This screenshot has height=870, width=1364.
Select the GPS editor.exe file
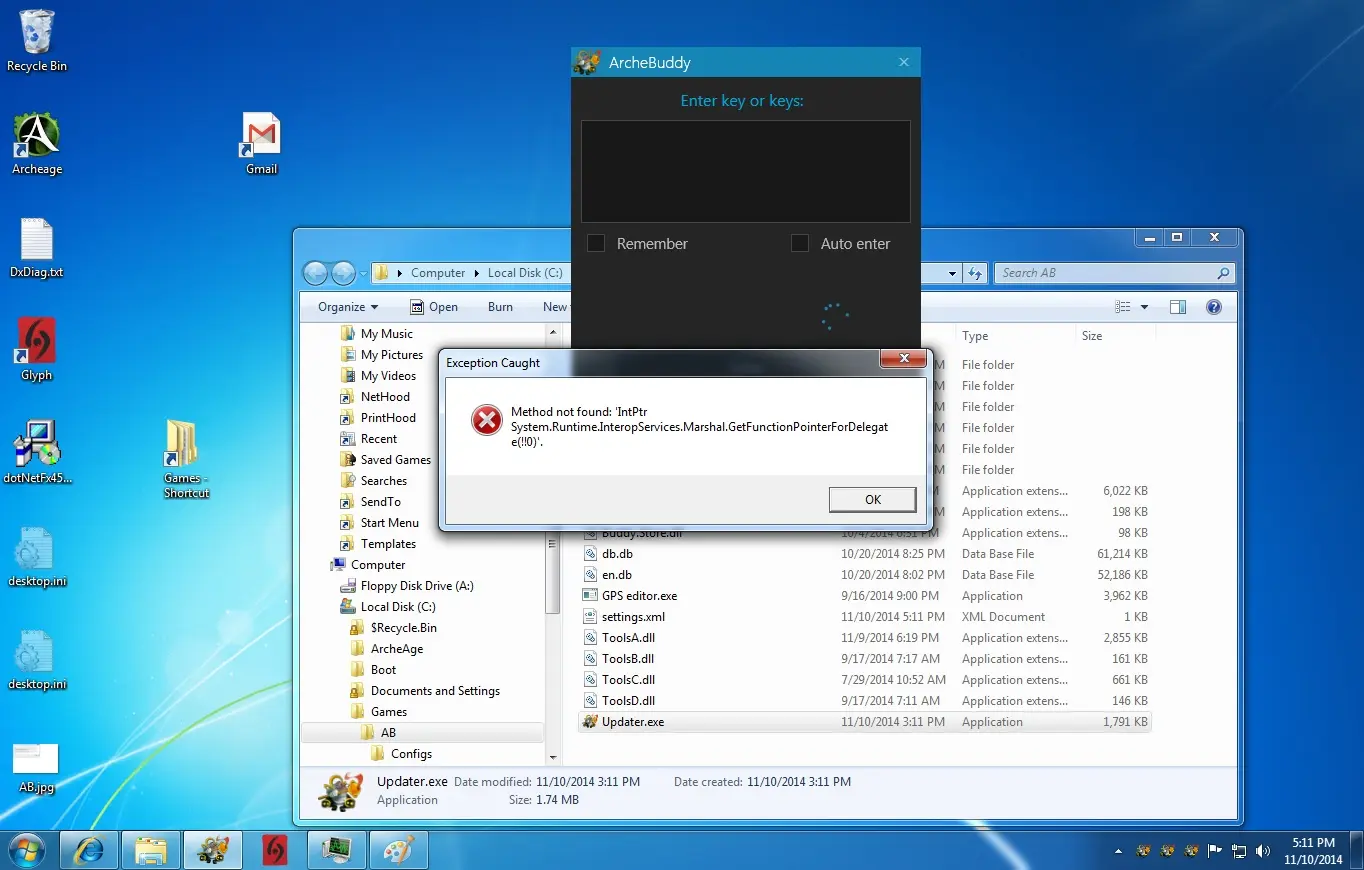pyautogui.click(x=639, y=596)
